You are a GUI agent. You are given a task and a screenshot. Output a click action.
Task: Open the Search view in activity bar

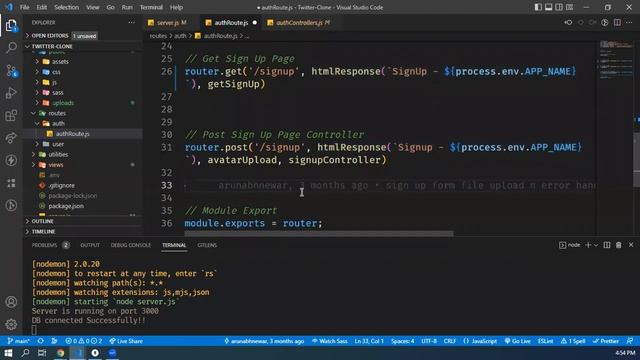(x=11, y=48)
